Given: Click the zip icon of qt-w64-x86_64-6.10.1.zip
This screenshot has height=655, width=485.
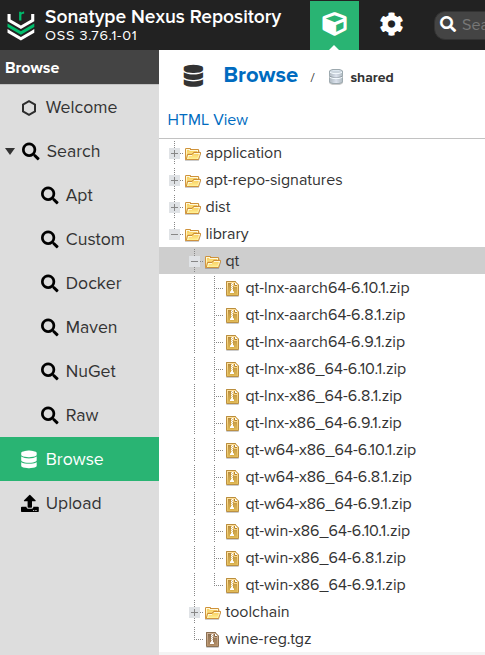Looking at the screenshot, I should (x=232, y=451).
